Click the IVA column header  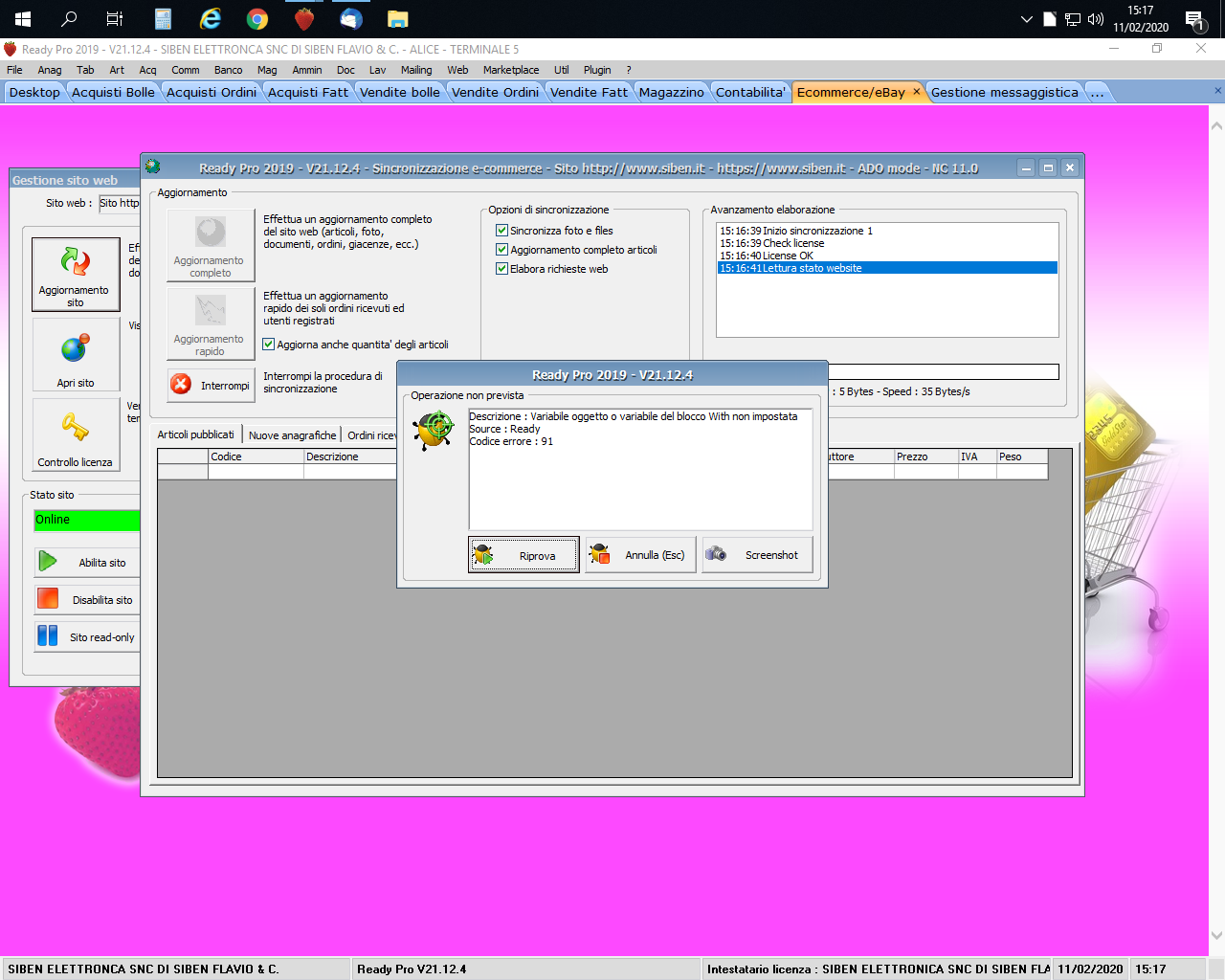[x=978, y=457]
